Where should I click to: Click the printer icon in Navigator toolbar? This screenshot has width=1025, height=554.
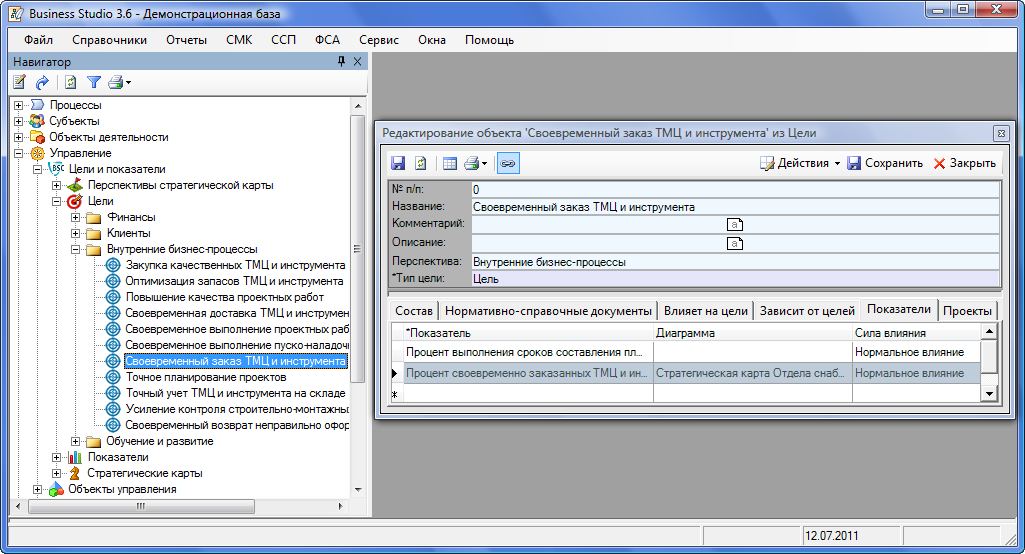[116, 82]
